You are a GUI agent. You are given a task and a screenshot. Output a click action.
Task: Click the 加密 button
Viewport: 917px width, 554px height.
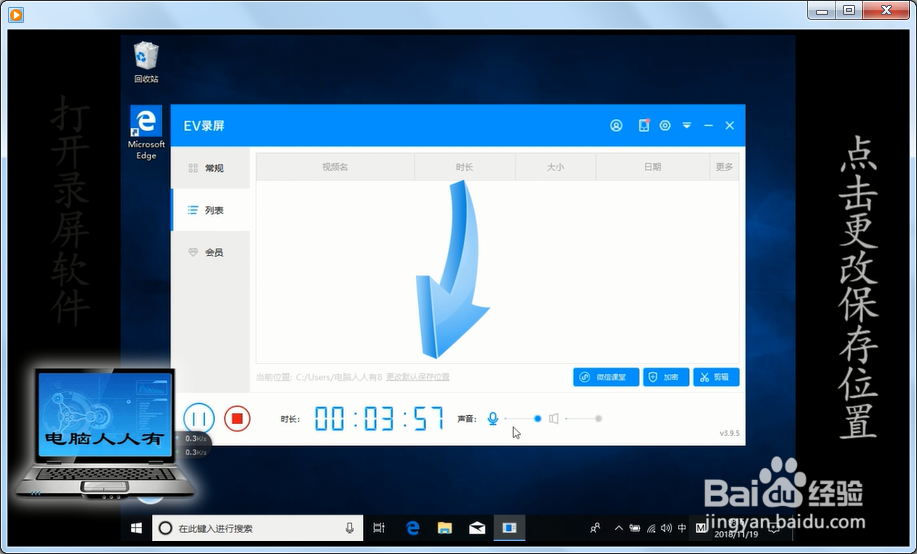(x=666, y=377)
